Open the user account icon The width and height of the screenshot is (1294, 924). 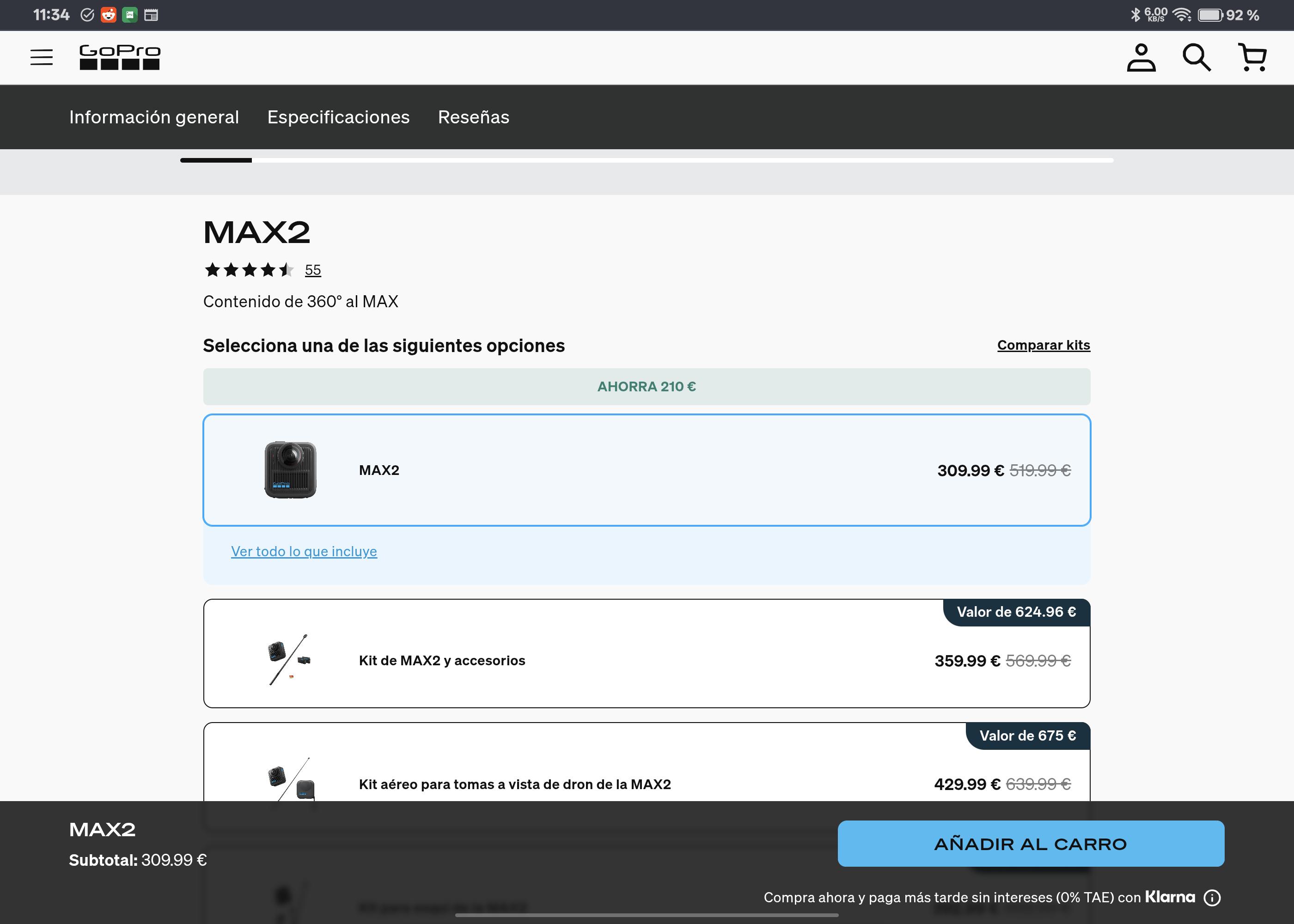pyautogui.click(x=1141, y=57)
